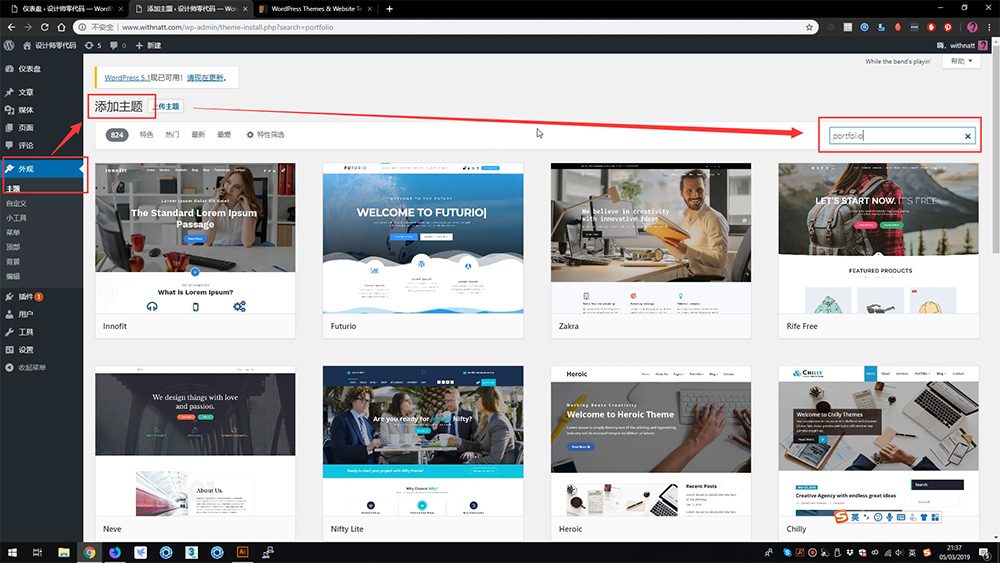Select the 特色 featured filter tab
This screenshot has height=563, width=1000.
point(146,135)
